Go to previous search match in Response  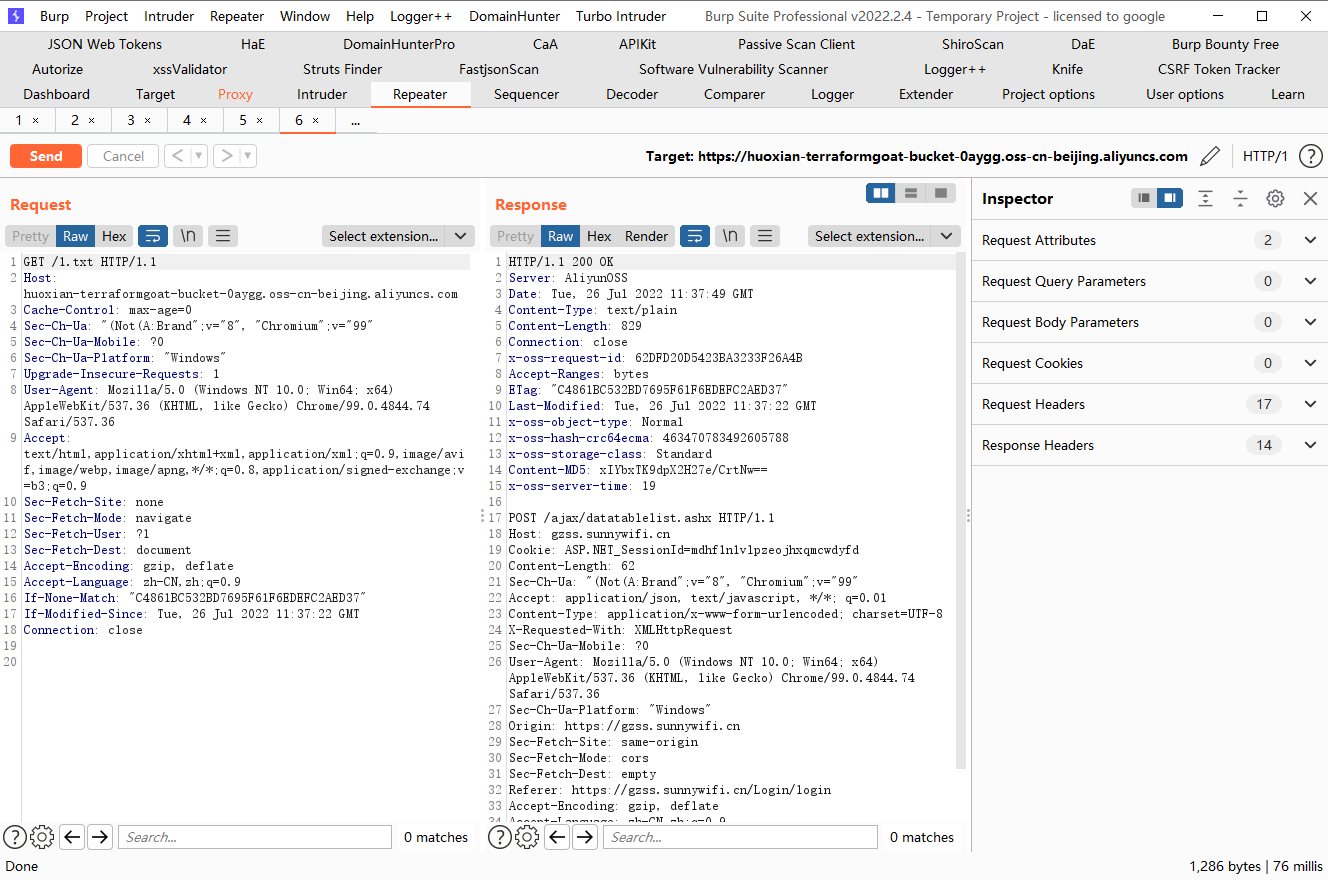click(x=558, y=837)
